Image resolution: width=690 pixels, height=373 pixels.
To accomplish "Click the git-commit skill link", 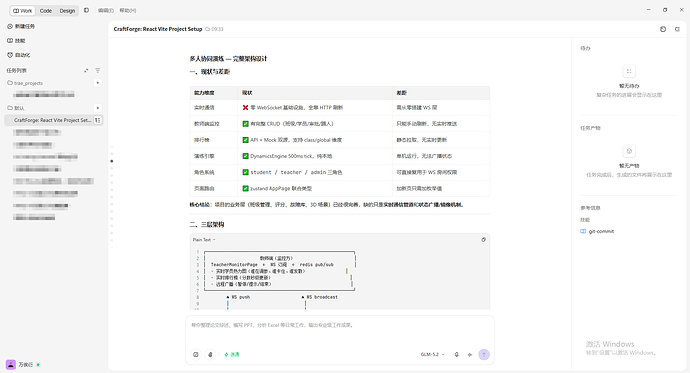I will pyautogui.click(x=601, y=231).
